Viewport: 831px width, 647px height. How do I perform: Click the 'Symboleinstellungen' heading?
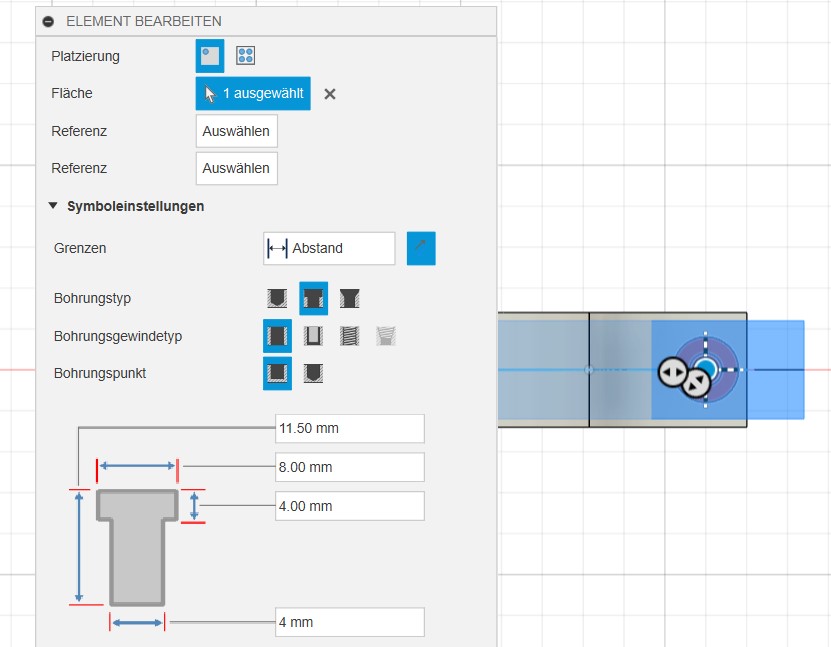click(x=136, y=206)
